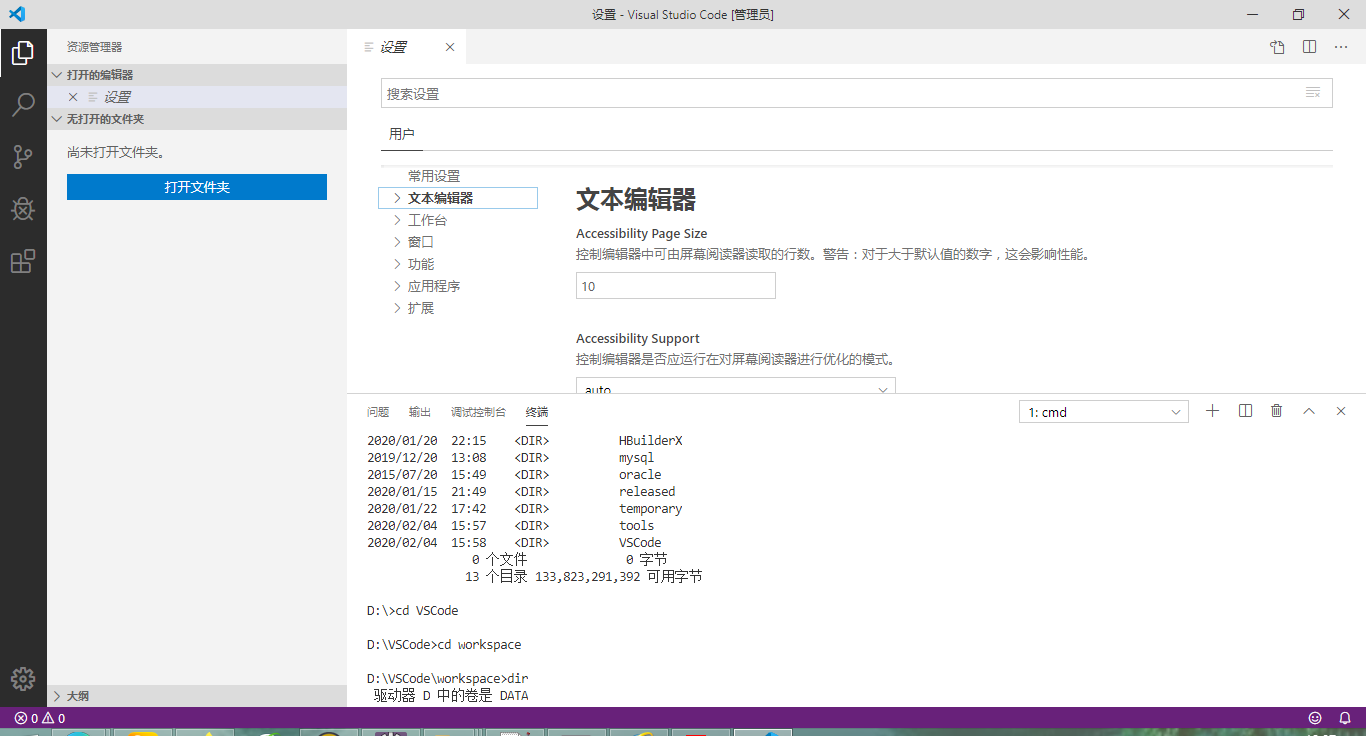Click the 资源管理器 sidebar title
1366x736 pixels.
tap(95, 47)
